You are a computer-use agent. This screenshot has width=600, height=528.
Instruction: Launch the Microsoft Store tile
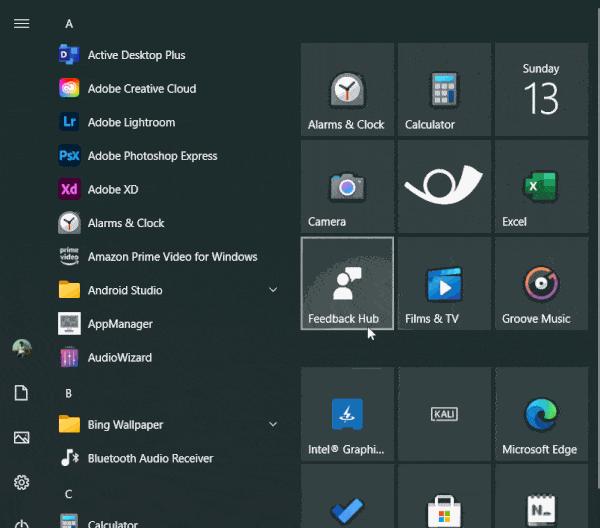444,497
